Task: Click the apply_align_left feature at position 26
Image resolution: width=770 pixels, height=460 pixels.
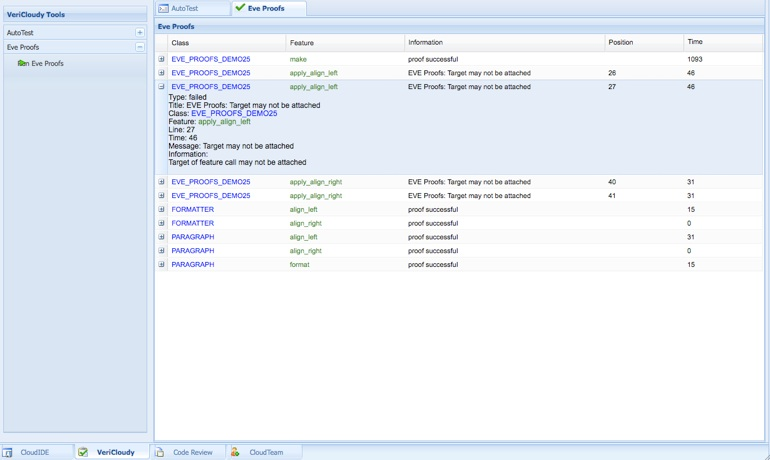Action: [314, 73]
